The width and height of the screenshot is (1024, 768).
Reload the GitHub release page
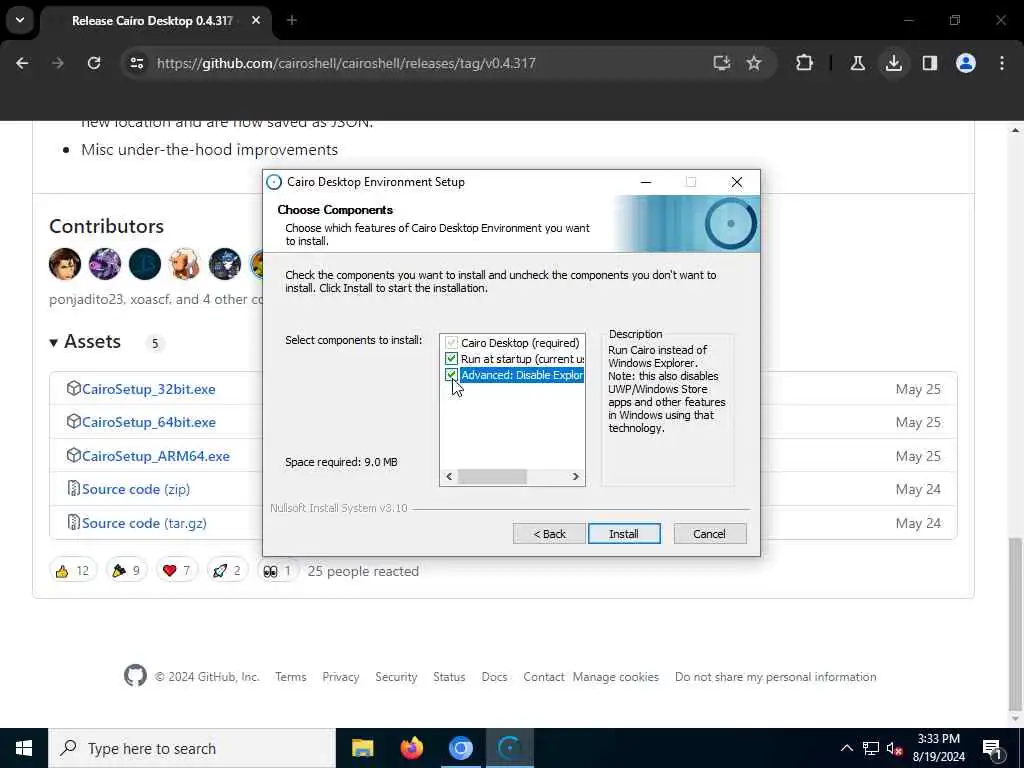coord(94,63)
